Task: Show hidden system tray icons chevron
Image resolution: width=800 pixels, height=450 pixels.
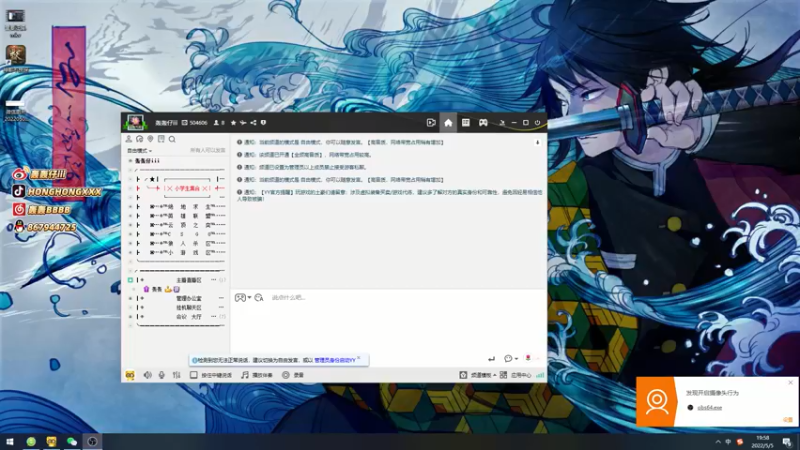Action: point(718,442)
